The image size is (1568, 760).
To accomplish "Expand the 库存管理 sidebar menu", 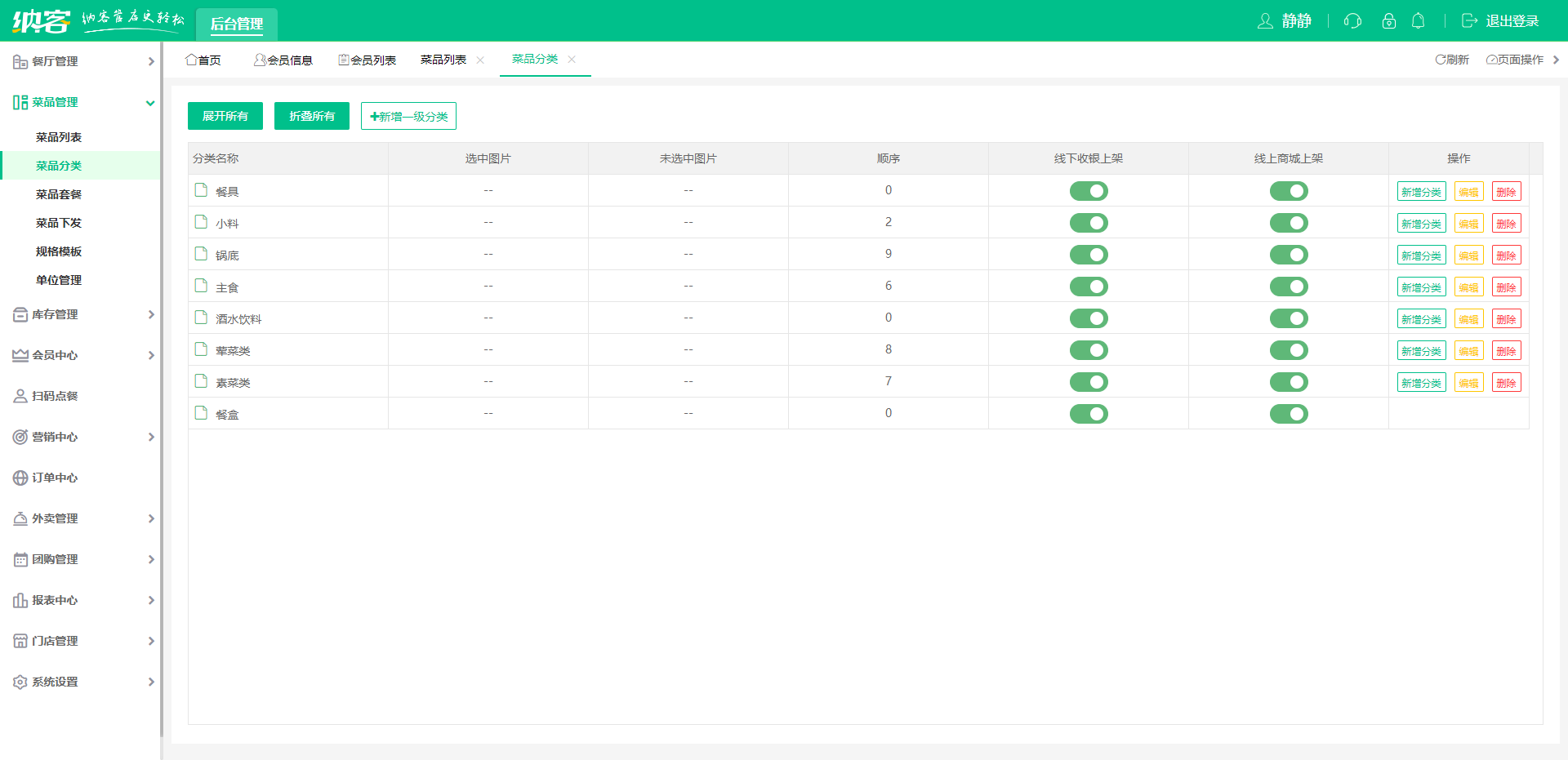I will (82, 314).
